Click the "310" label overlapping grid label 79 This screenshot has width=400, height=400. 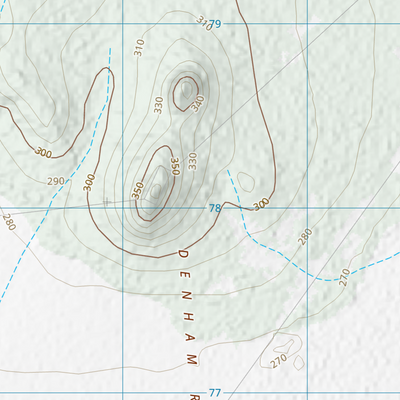click(x=204, y=22)
